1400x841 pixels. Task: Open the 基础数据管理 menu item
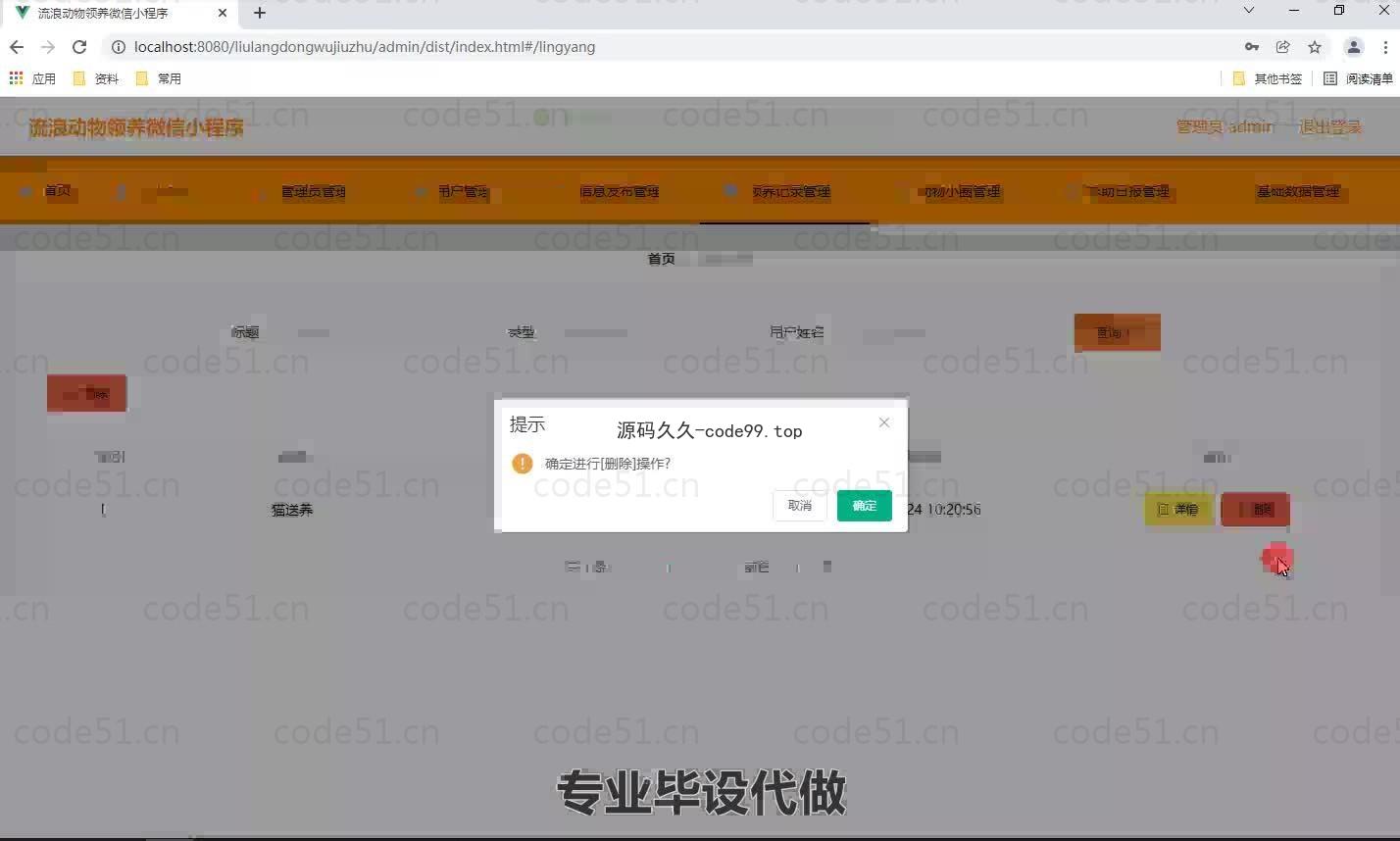(1298, 191)
